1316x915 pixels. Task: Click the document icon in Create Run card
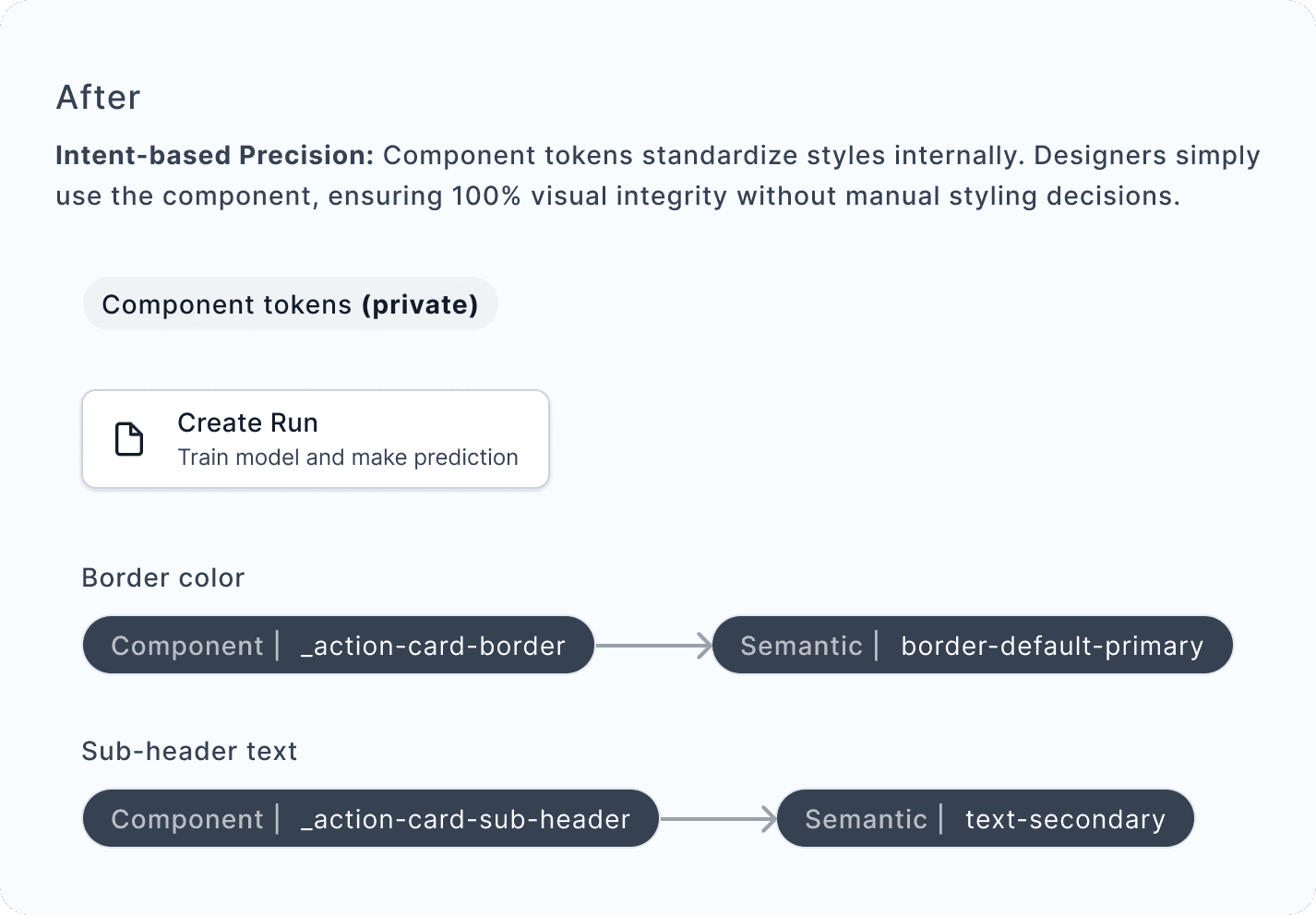coord(129,439)
